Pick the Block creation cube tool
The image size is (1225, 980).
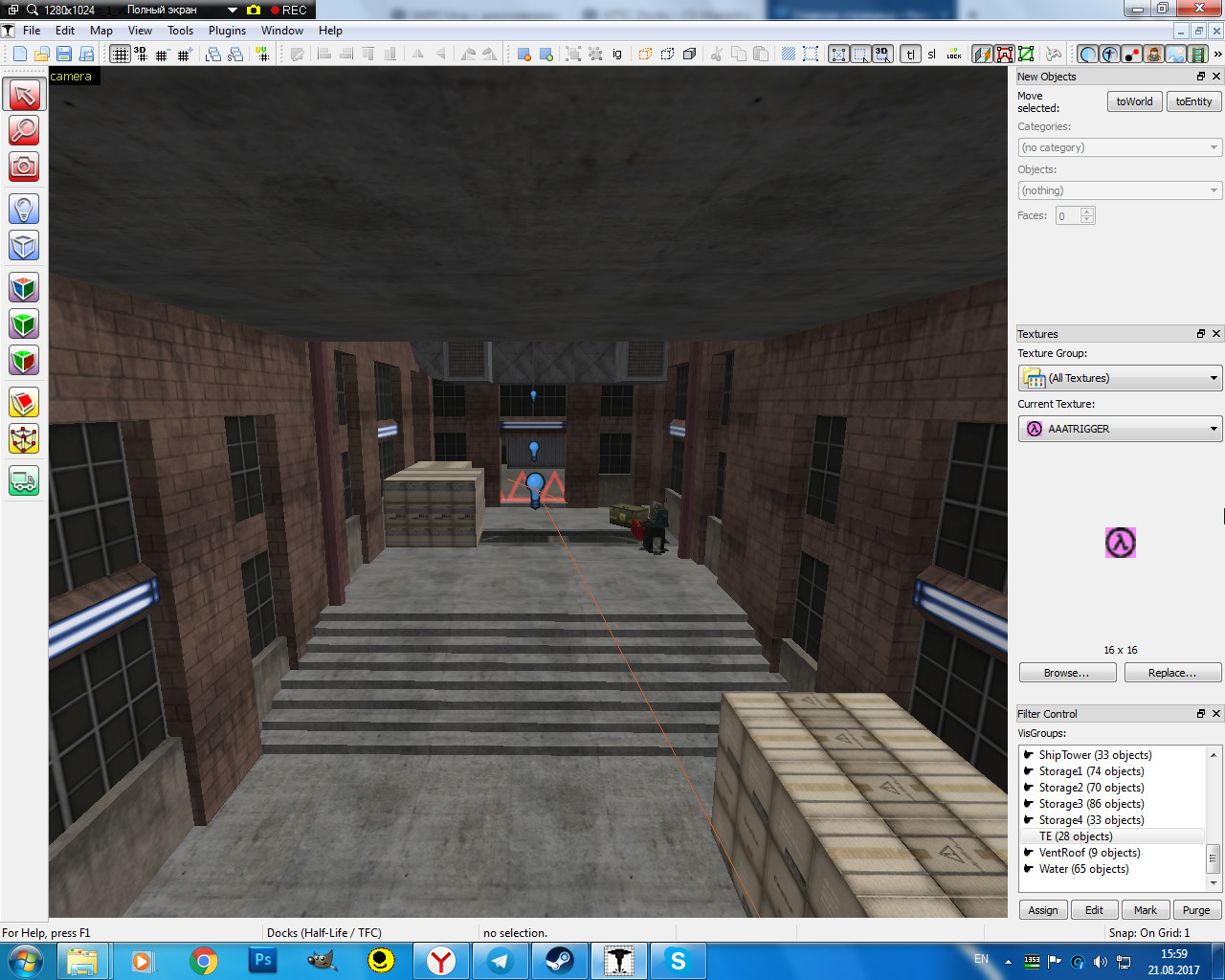[x=24, y=245]
